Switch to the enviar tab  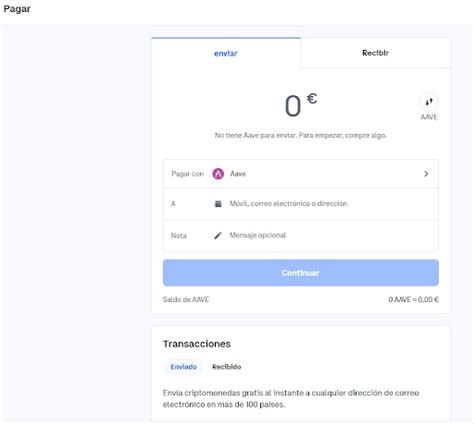click(226, 53)
